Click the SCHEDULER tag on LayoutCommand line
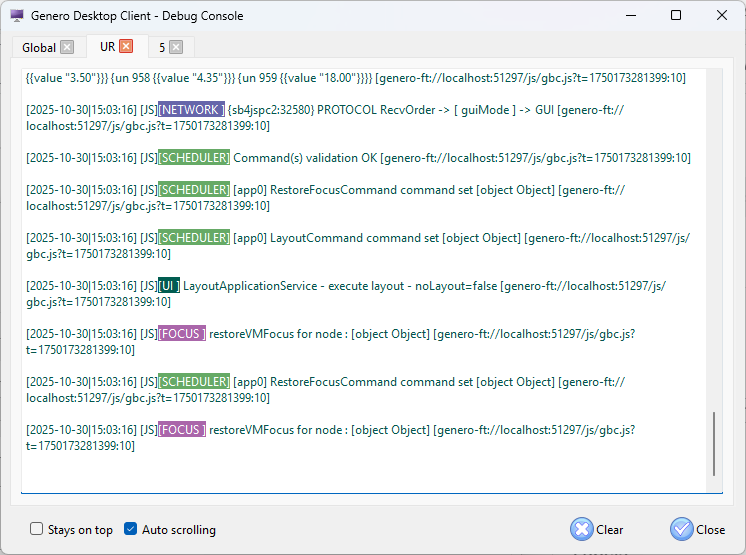Screen dimensions: 746x555 194,238
